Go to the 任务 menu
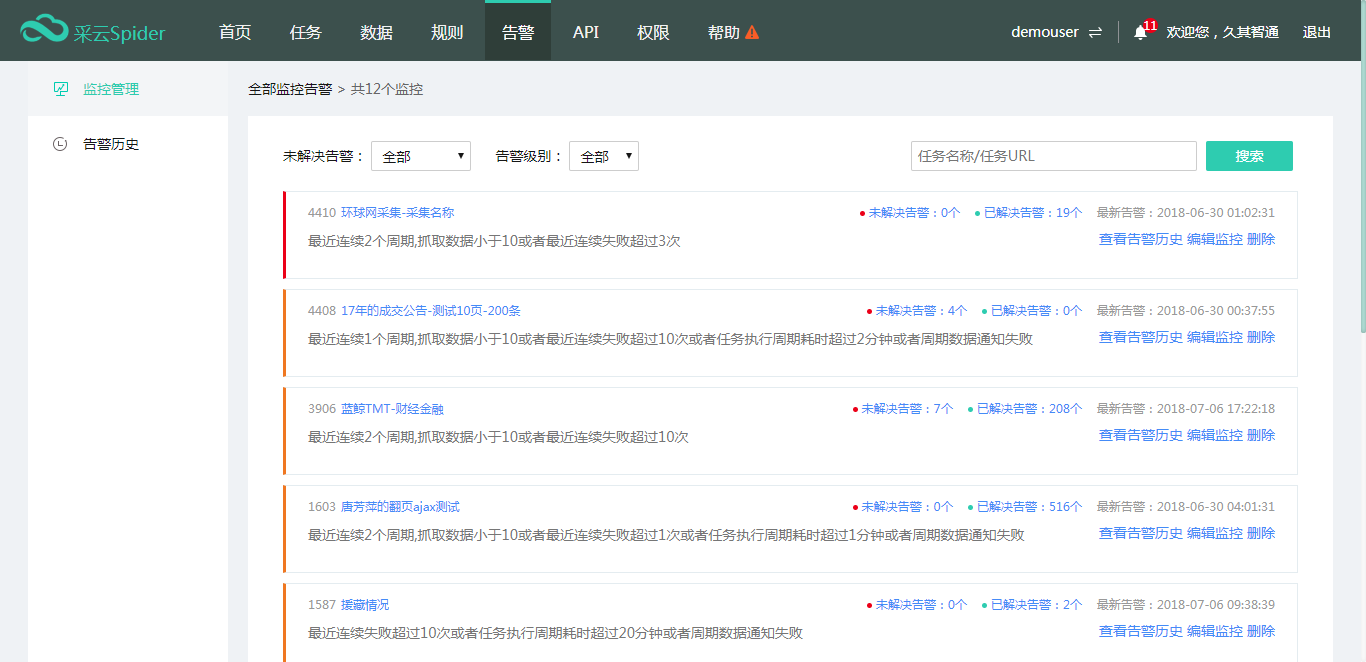Viewport: 1366px width, 662px height. coord(306,32)
